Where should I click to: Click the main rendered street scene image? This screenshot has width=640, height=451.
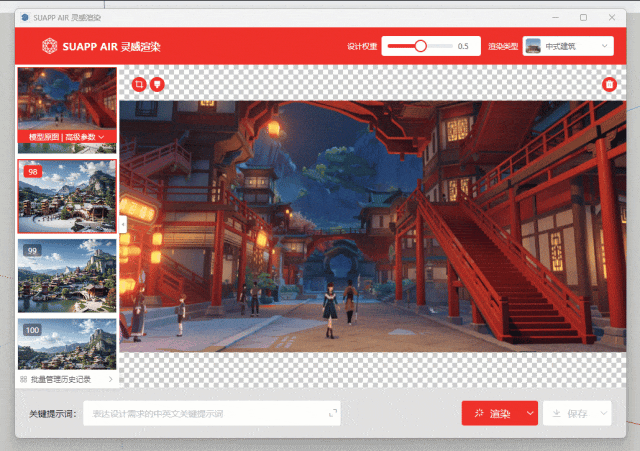tap(373, 226)
